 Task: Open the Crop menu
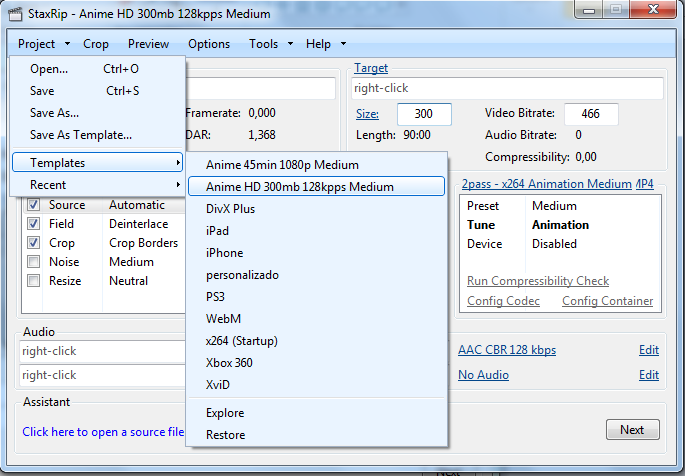[x=96, y=44]
